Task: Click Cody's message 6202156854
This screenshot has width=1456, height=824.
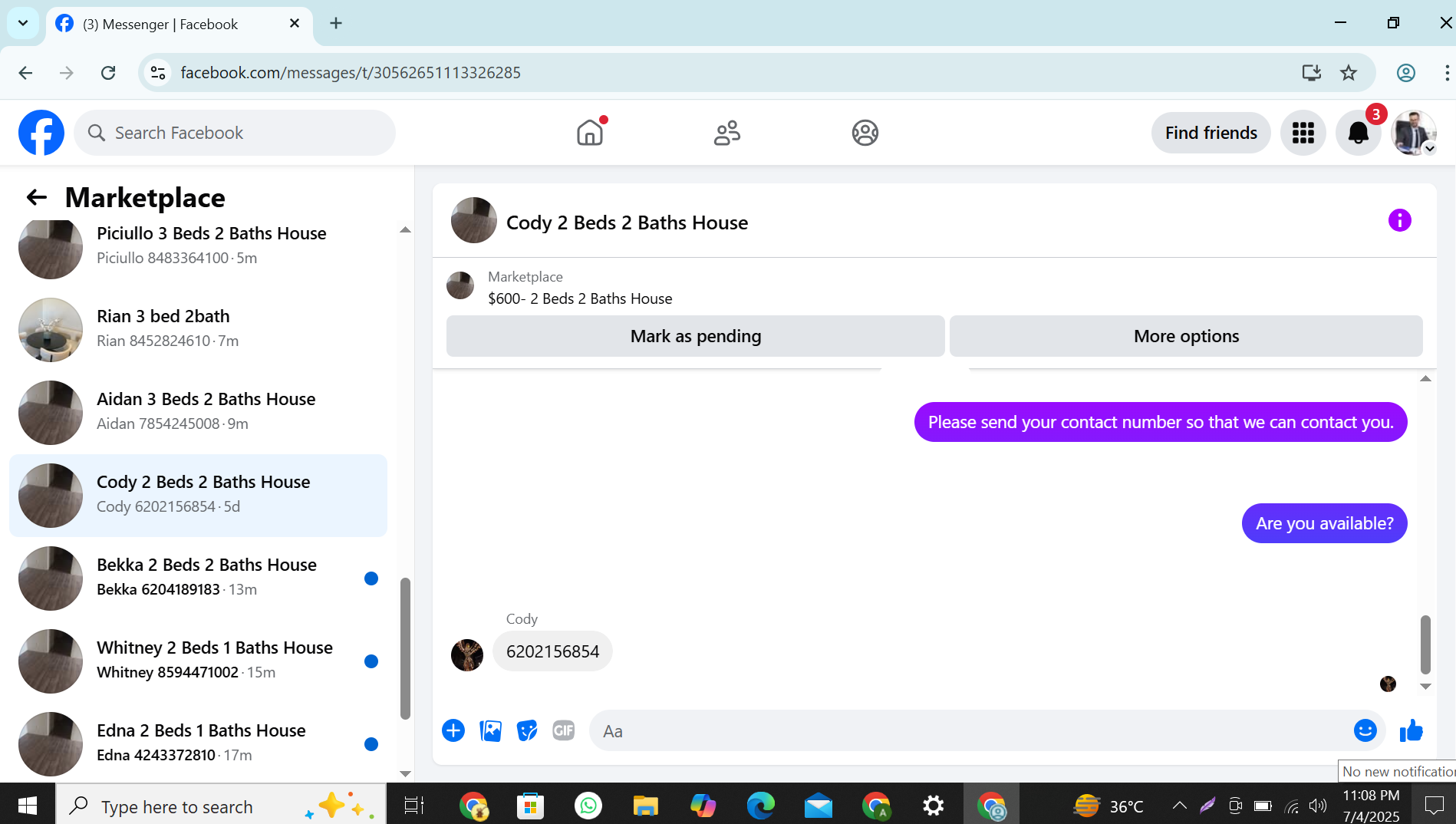Action: (552, 651)
